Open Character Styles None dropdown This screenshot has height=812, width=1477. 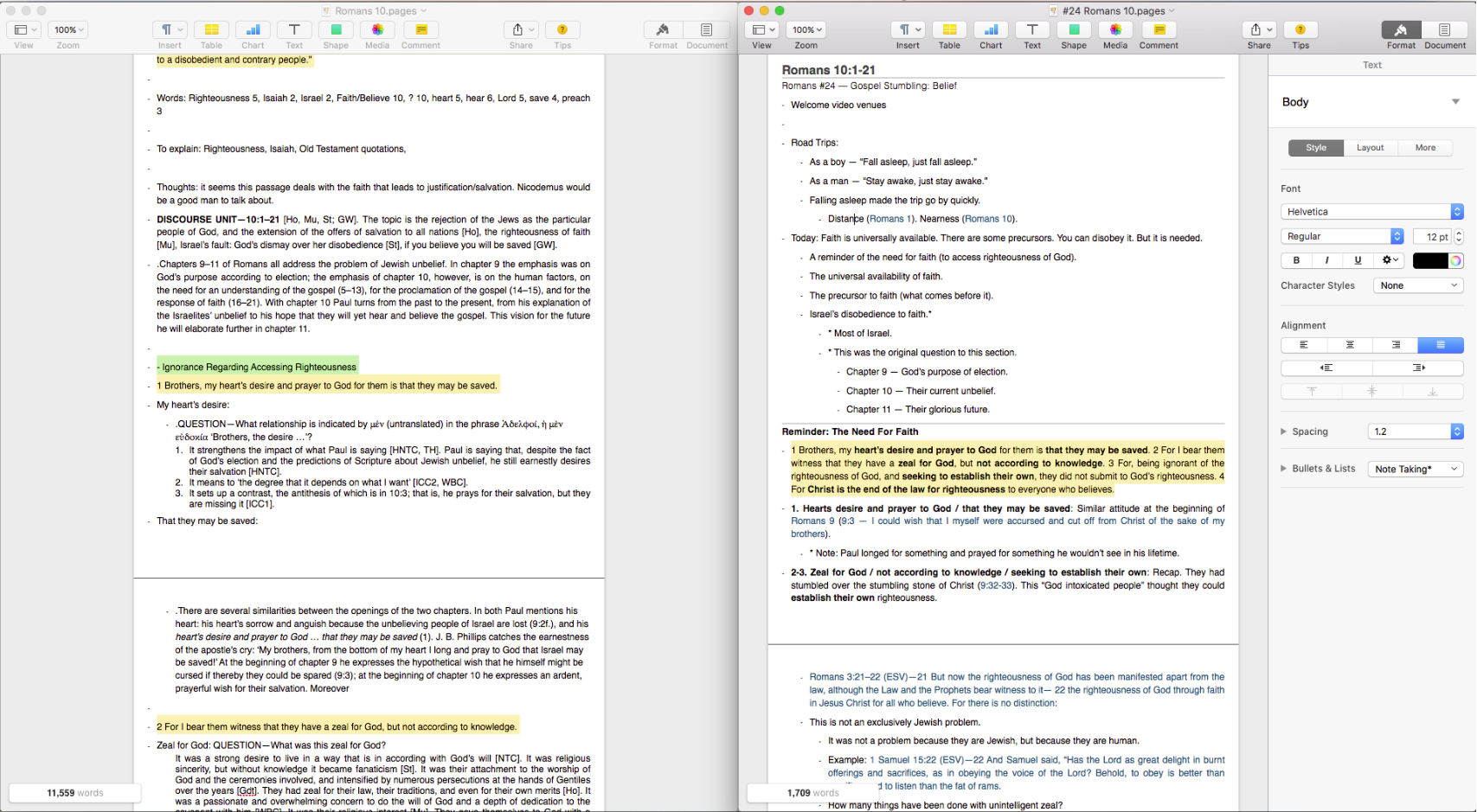[x=1418, y=285]
